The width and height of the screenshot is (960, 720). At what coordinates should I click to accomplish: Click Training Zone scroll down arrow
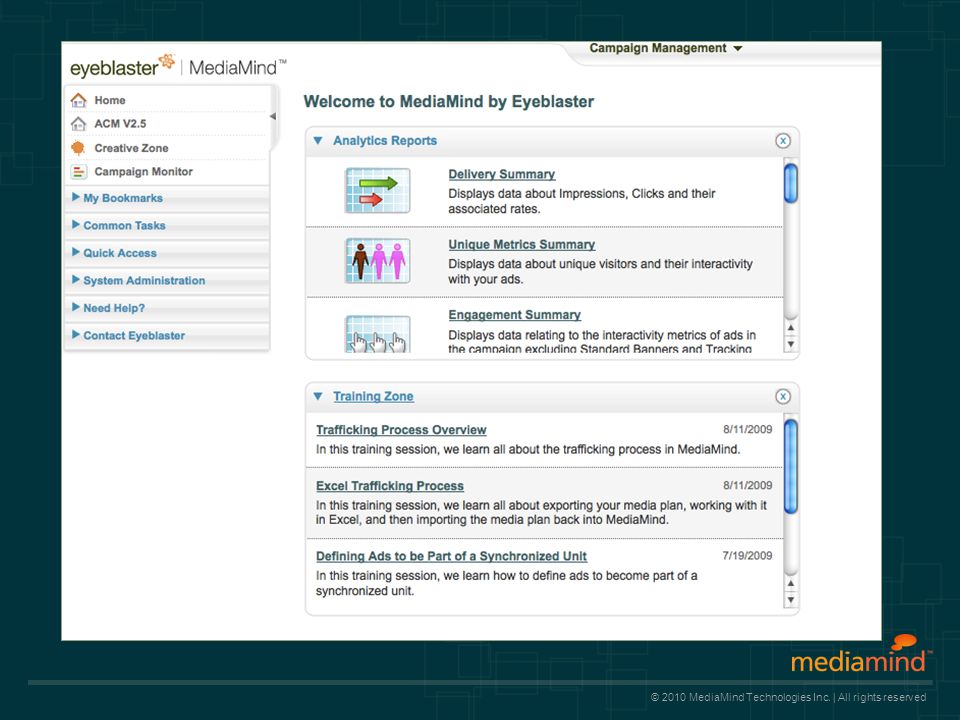point(790,600)
